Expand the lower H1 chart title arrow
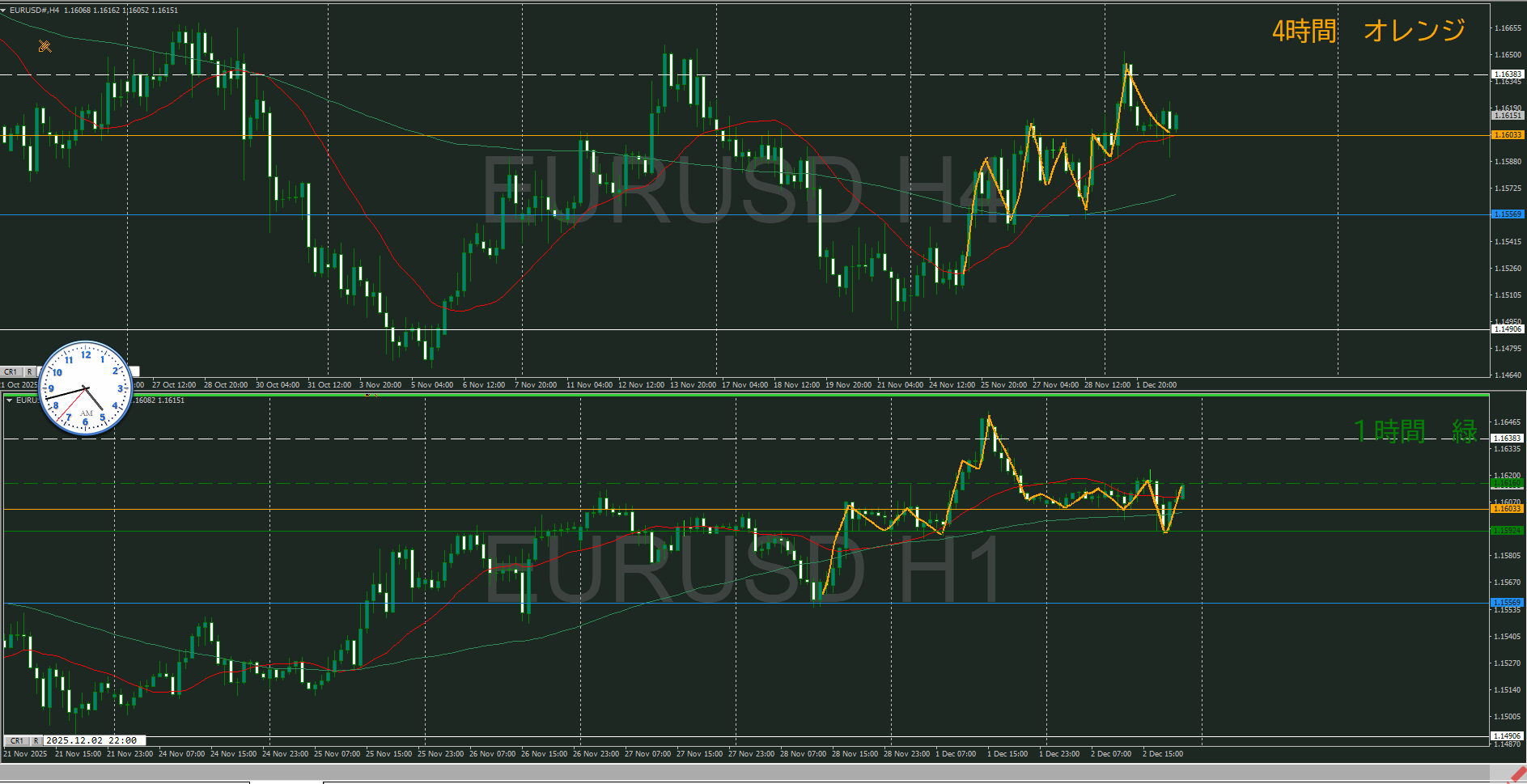 tap(9, 400)
